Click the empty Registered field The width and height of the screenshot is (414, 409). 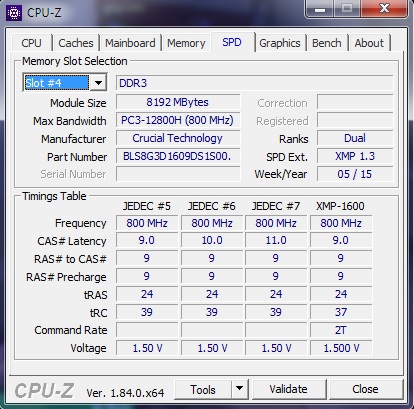tap(355, 120)
